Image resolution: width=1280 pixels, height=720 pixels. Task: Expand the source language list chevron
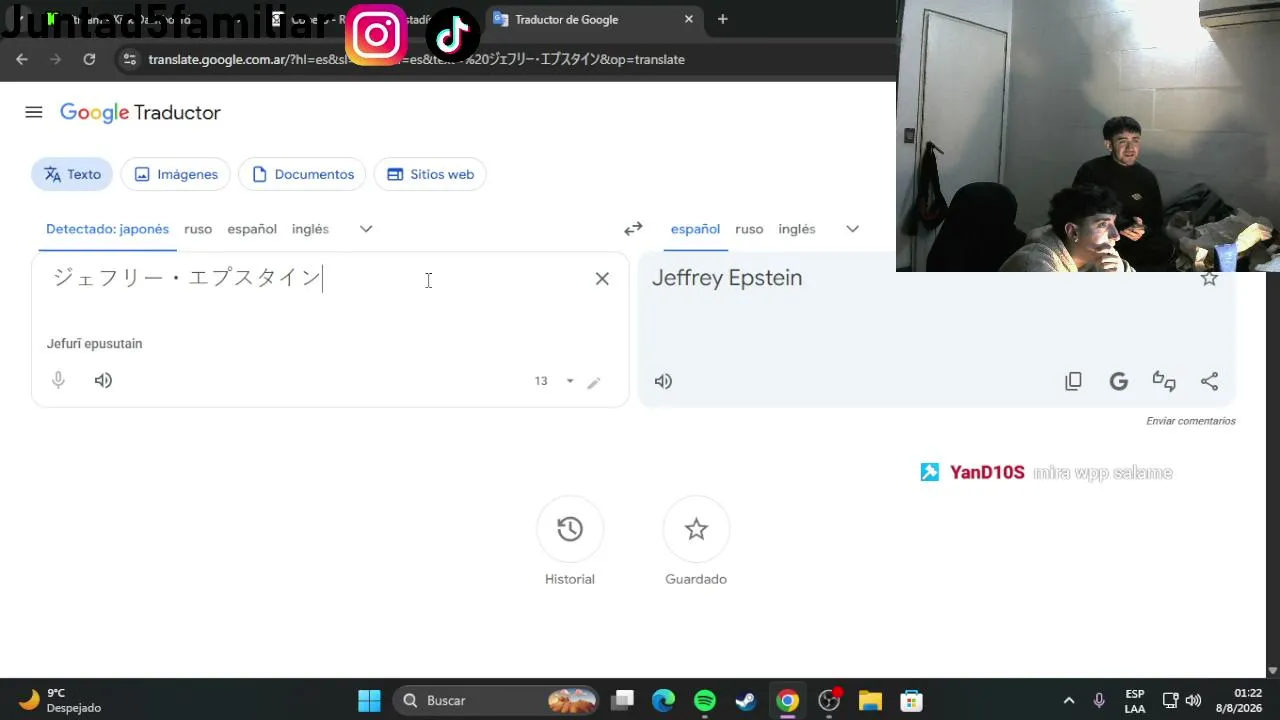pyautogui.click(x=366, y=229)
